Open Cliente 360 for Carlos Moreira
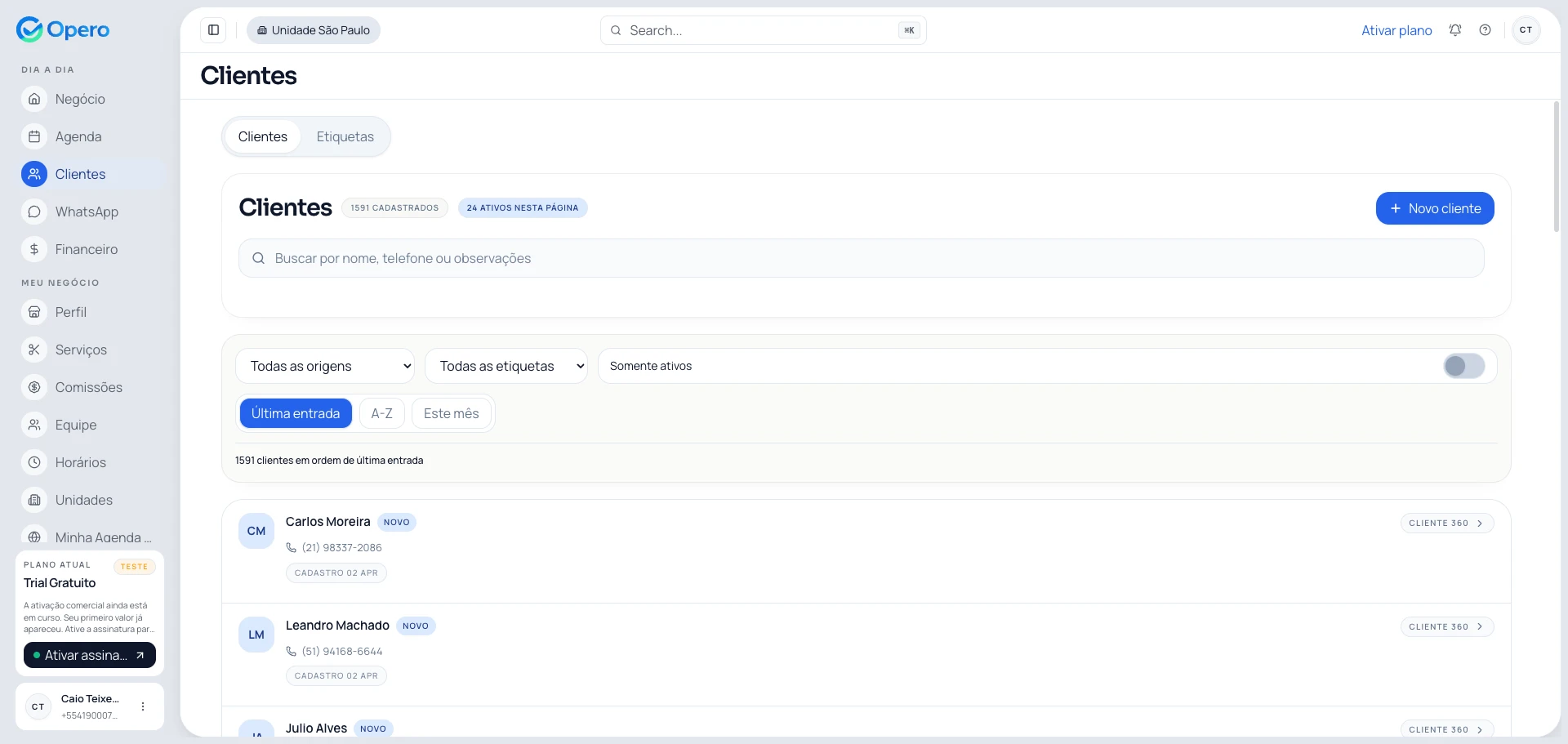The width and height of the screenshot is (1568, 744). tap(1446, 523)
